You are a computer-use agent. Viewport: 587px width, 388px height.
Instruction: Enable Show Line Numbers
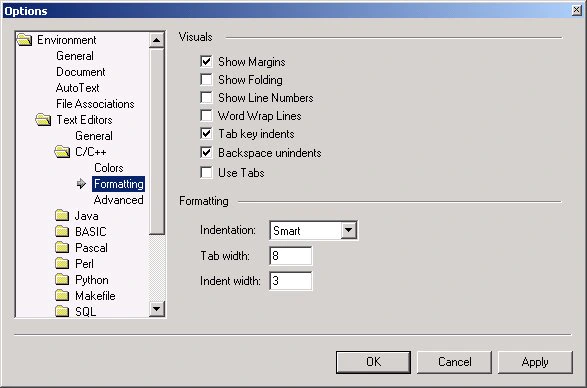tap(206, 97)
